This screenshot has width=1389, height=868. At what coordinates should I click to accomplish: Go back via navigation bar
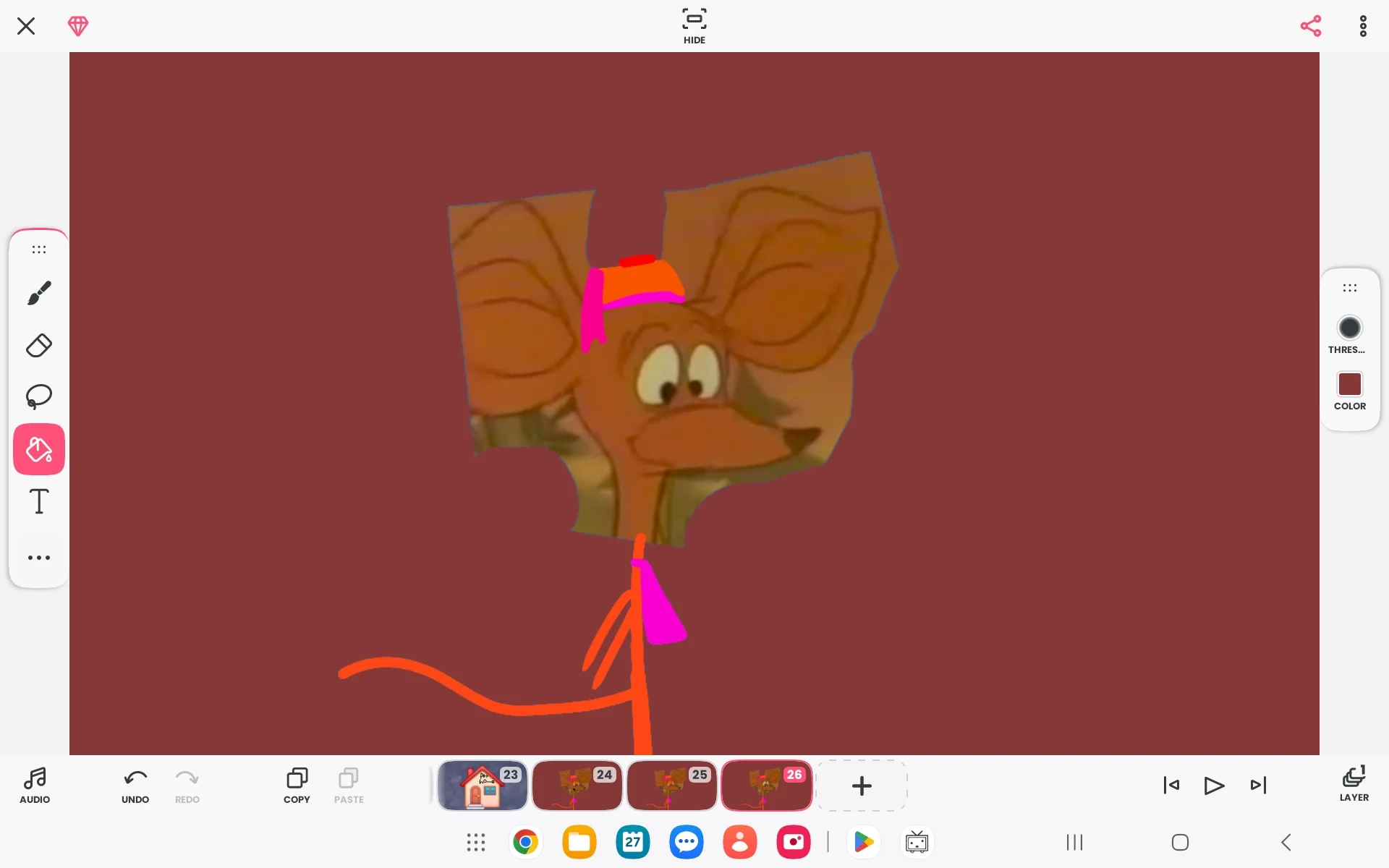[x=1286, y=842]
